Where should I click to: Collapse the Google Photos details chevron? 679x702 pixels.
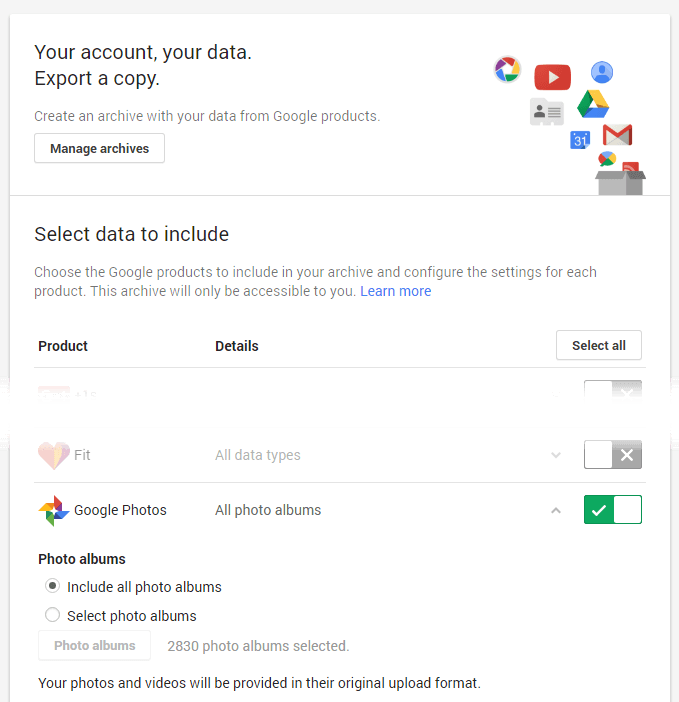pyautogui.click(x=556, y=510)
